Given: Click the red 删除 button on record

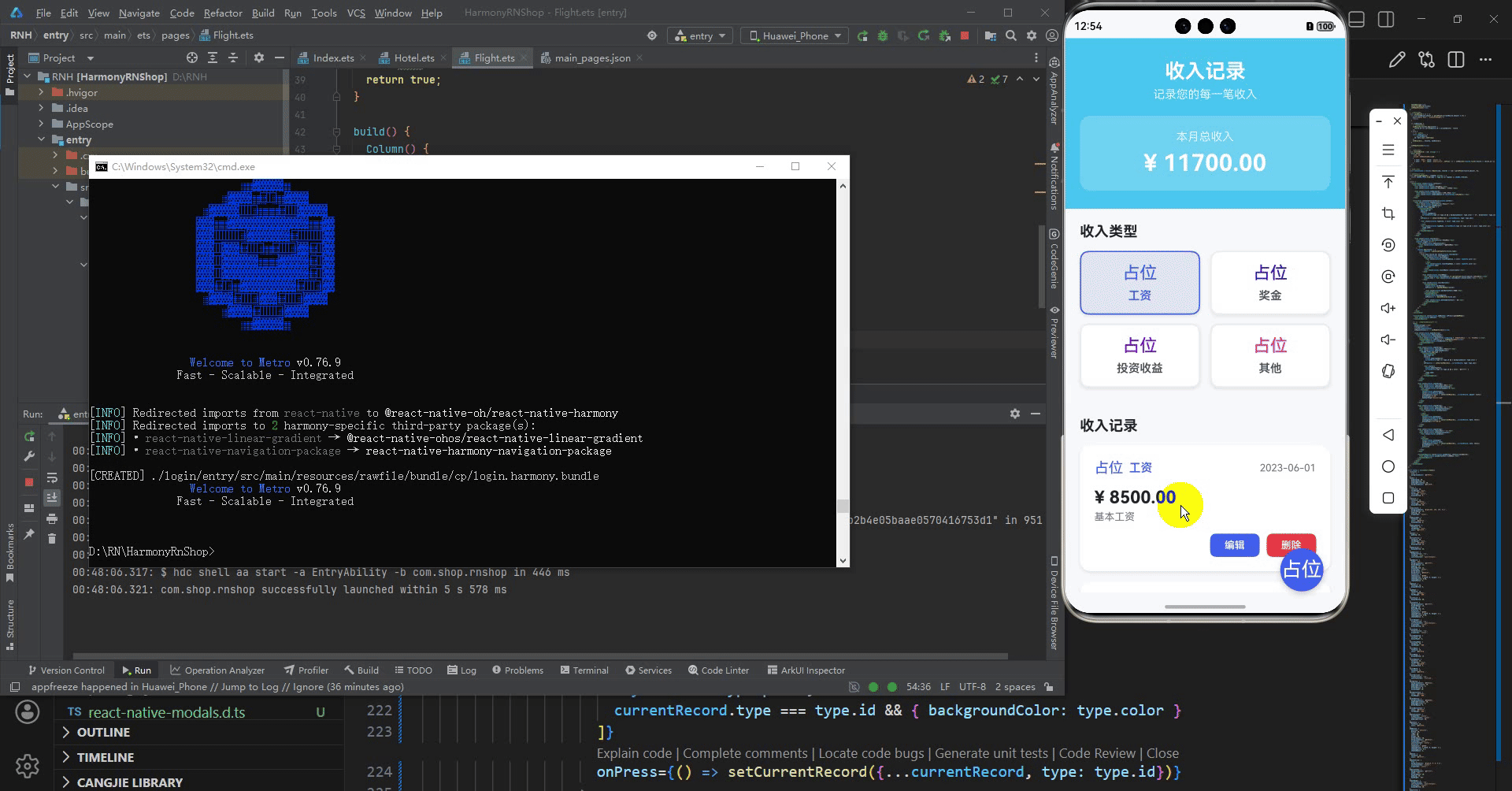Looking at the screenshot, I should click(1291, 545).
